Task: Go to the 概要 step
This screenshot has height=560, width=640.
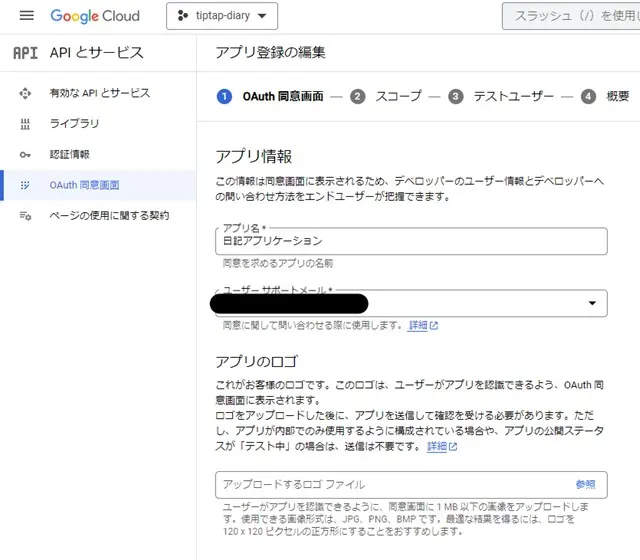Action: 617,96
